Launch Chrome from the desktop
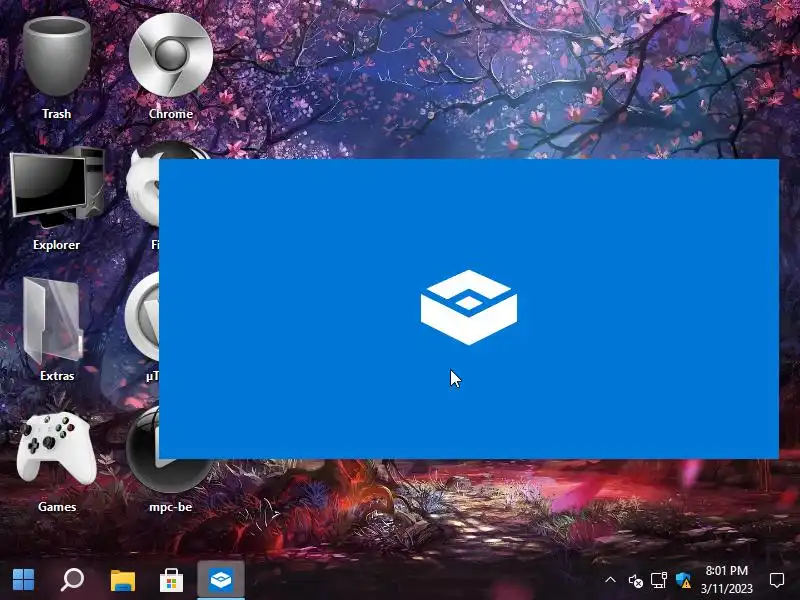Screen dimensions: 800x600 tap(170, 55)
